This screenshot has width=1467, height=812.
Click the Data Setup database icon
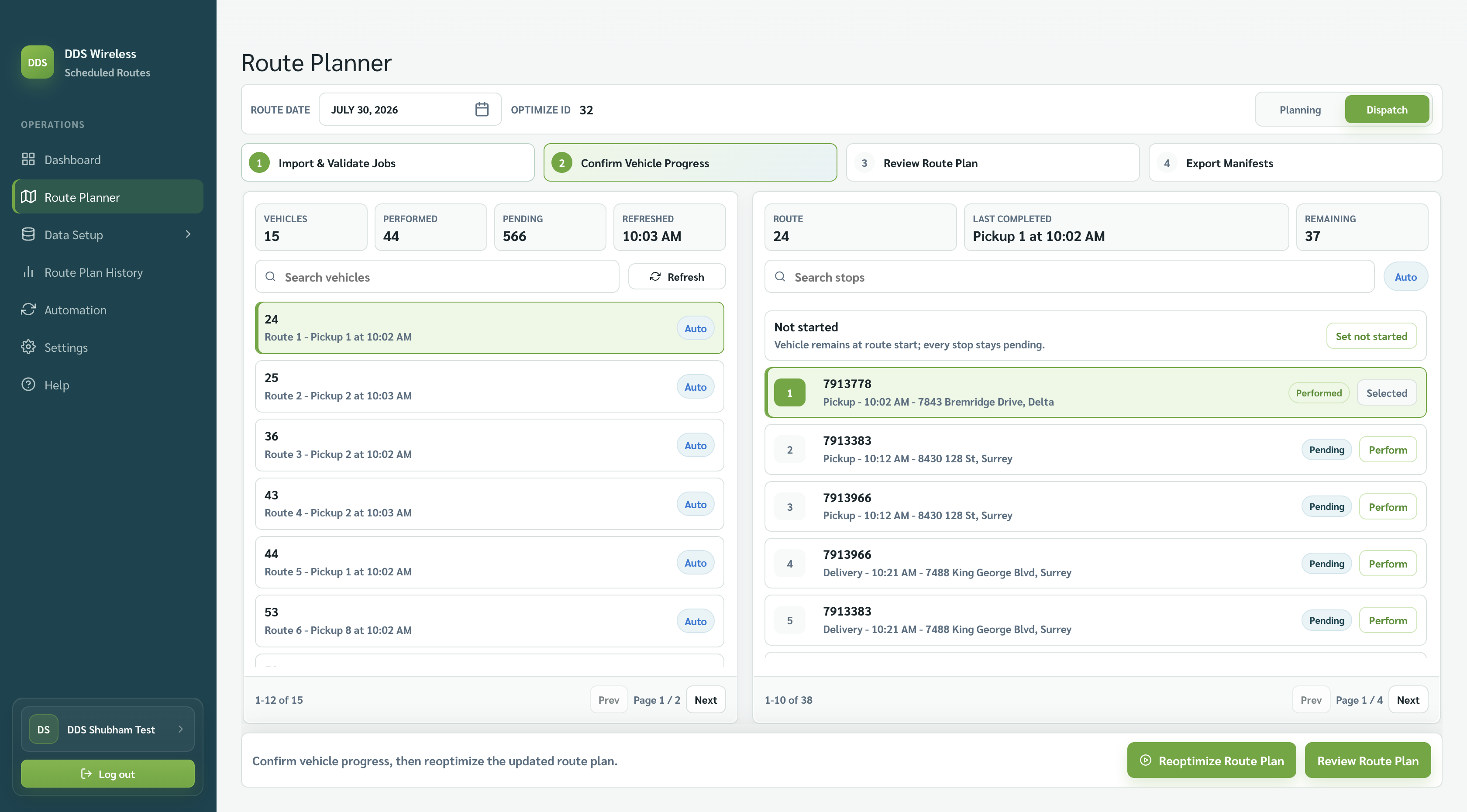coord(28,234)
